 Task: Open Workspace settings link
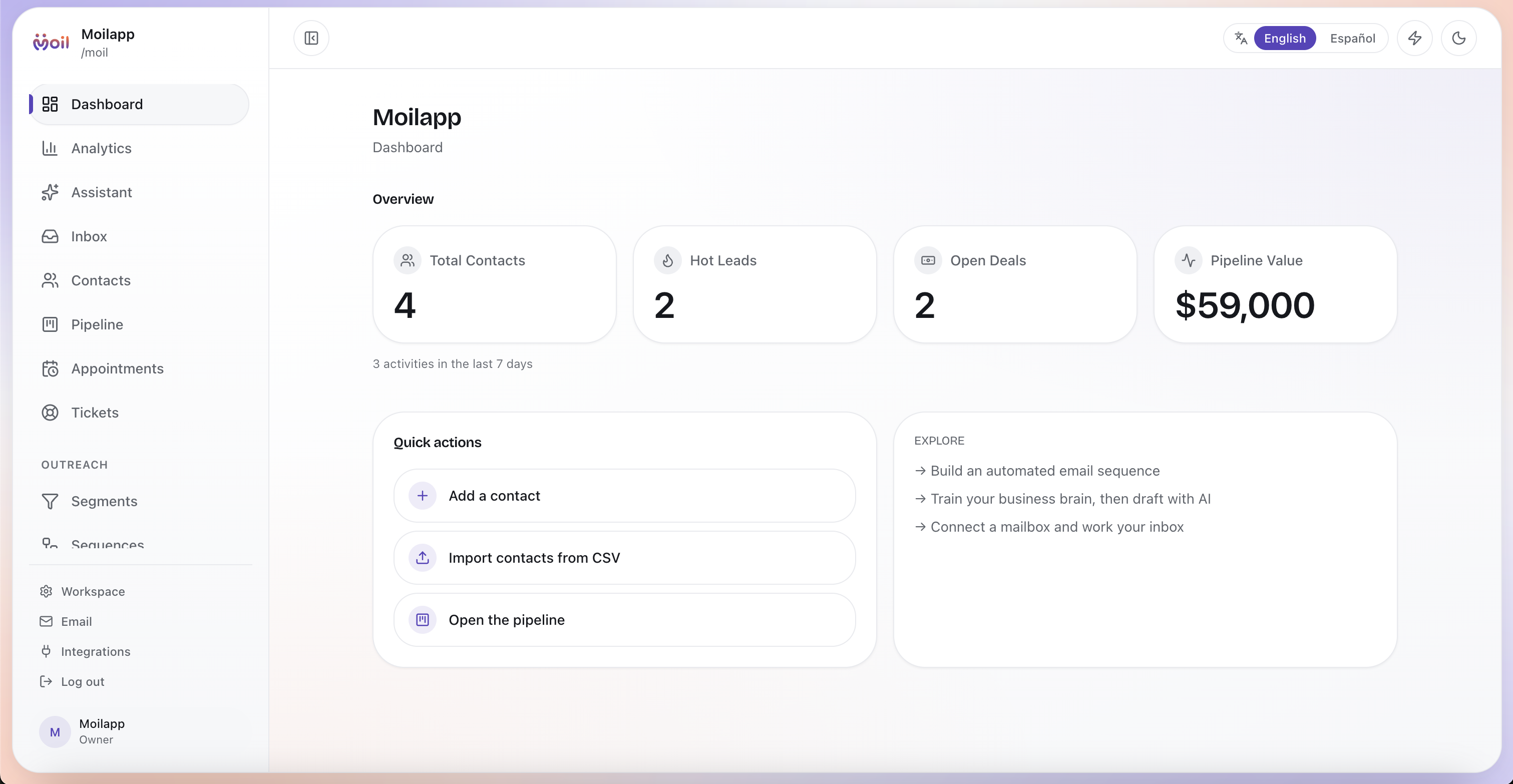click(x=93, y=591)
